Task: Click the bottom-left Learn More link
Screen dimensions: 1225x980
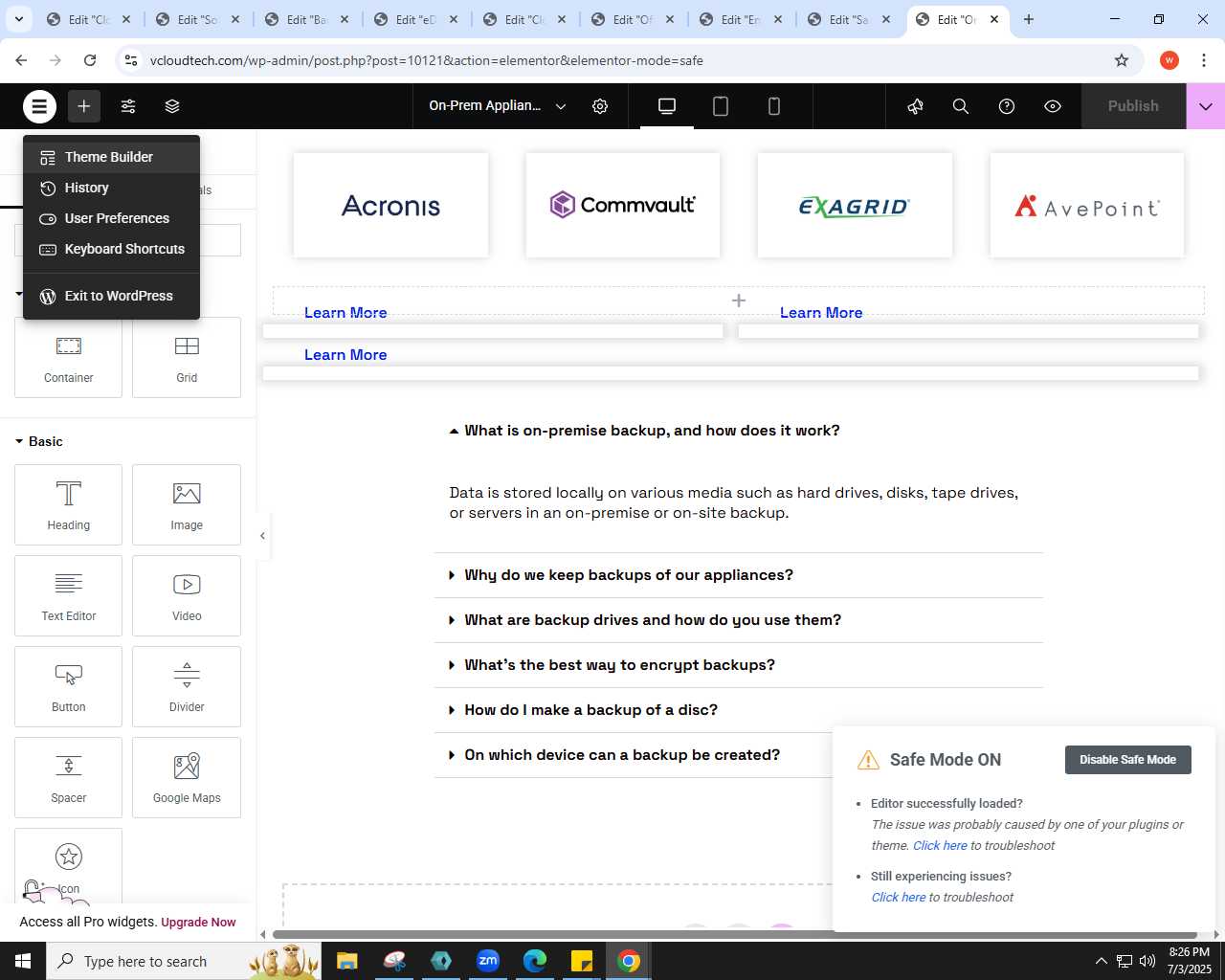Action: (345, 355)
